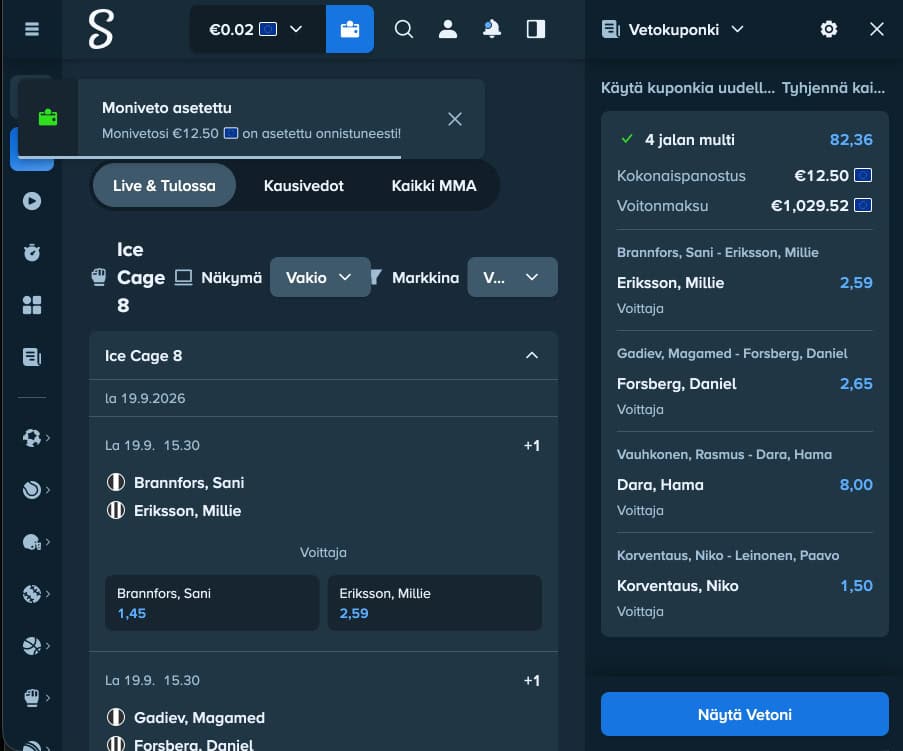The height and width of the screenshot is (751, 903).
Task: Select Eriksson, Millie odds 2,59 button
Action: (x=435, y=602)
